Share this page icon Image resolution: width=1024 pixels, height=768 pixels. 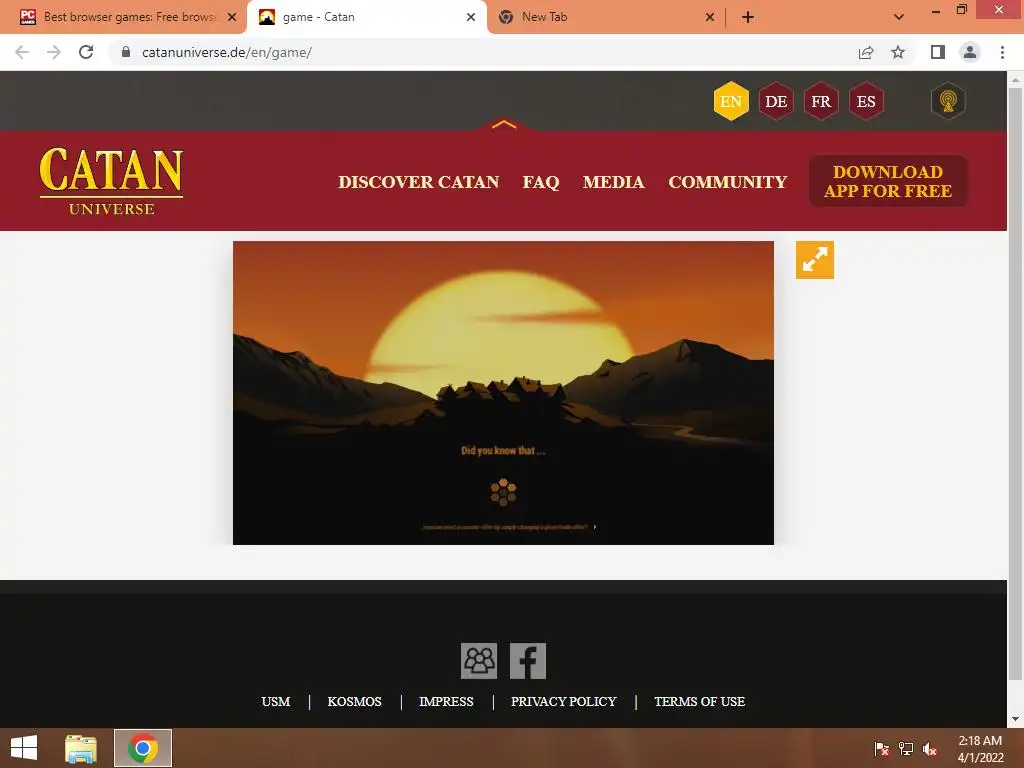(x=866, y=52)
